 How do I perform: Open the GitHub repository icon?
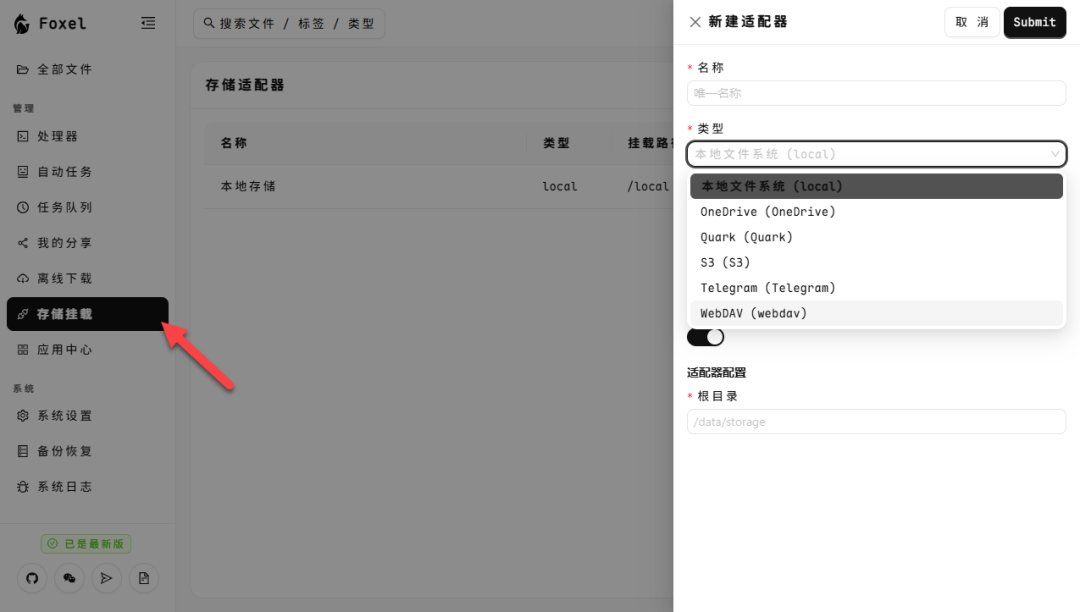31,578
